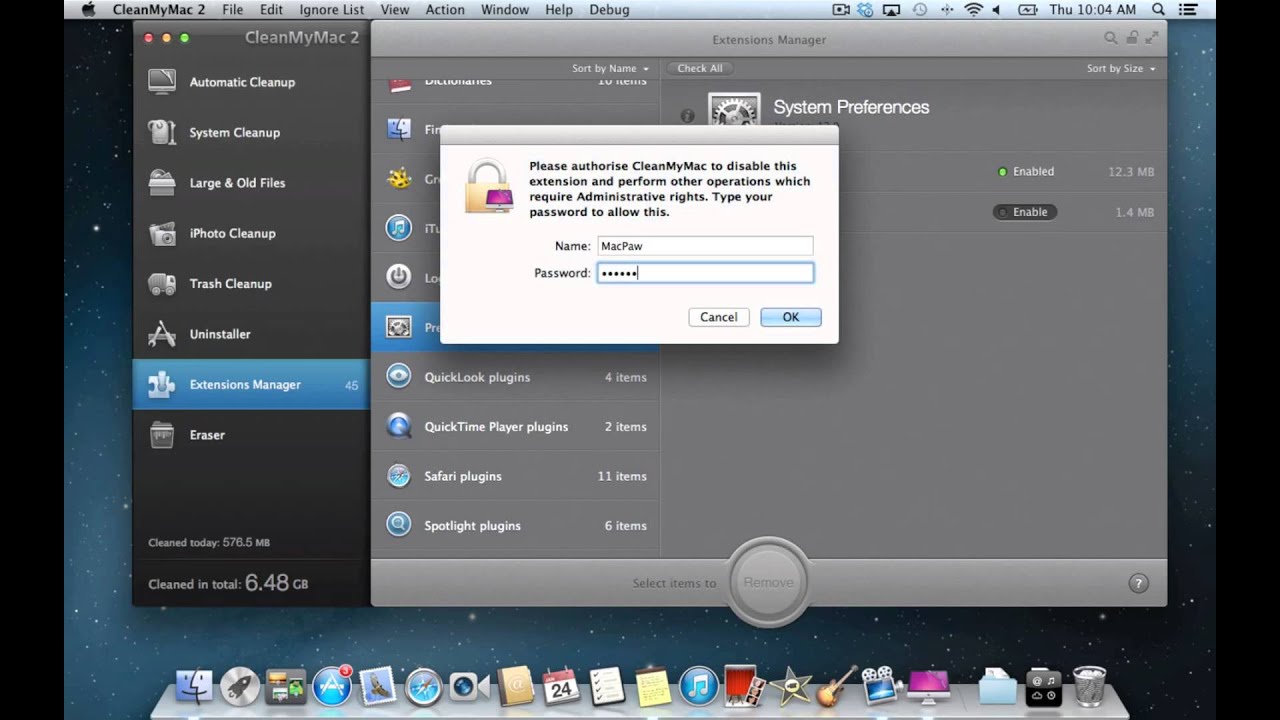Open the Eraser module
The height and width of the screenshot is (720, 1280).
point(251,435)
